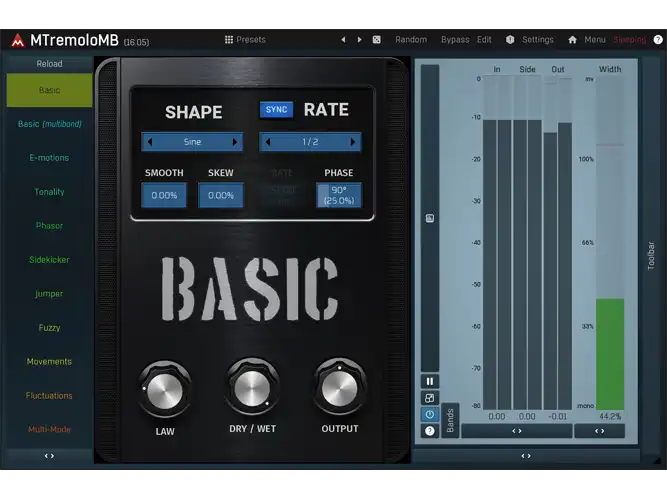Choose previous rate value with left arrow
The width and height of the screenshot is (667, 500).
click(x=268, y=142)
